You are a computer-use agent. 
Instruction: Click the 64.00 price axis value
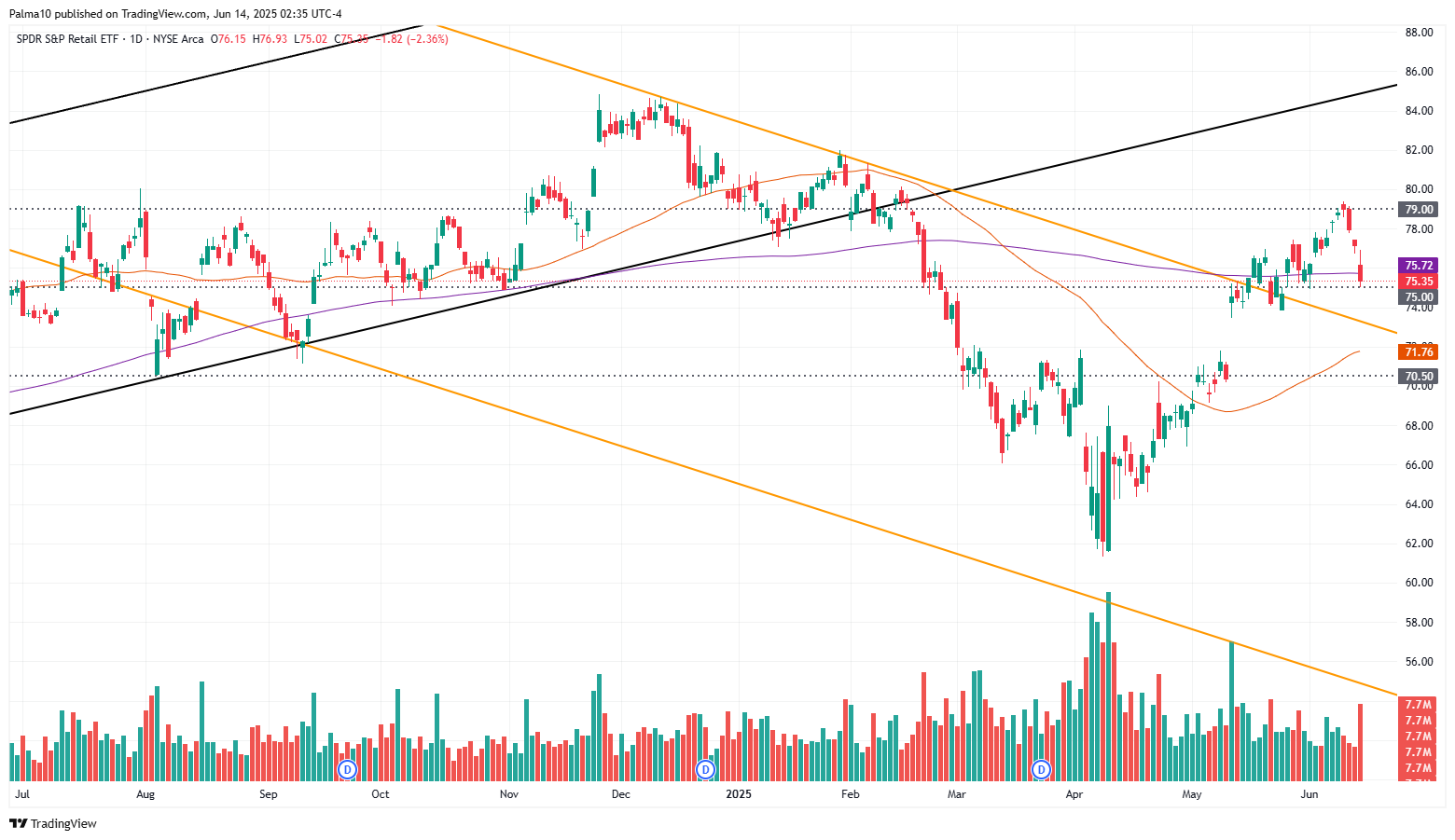(x=1419, y=504)
